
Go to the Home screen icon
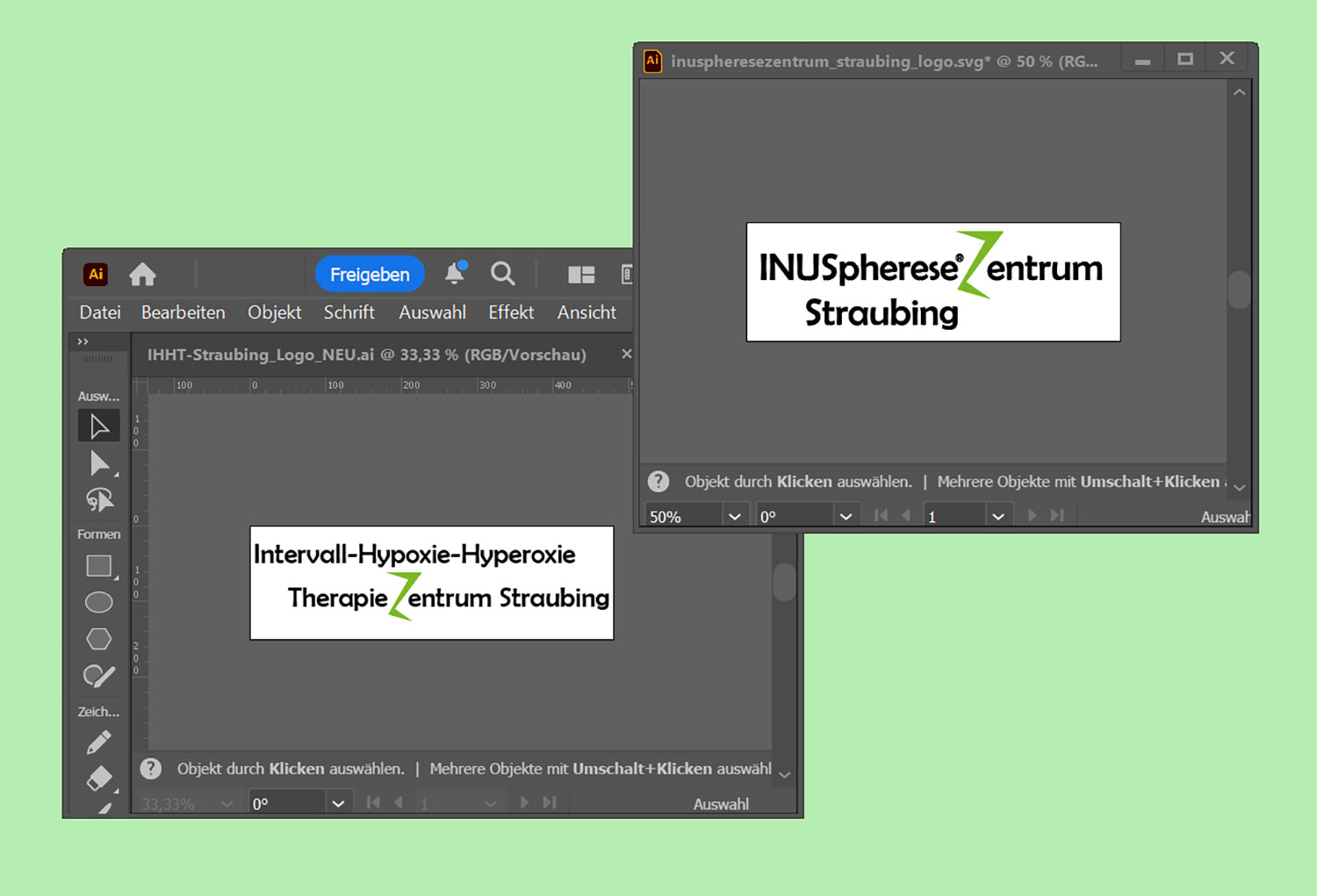(x=142, y=275)
